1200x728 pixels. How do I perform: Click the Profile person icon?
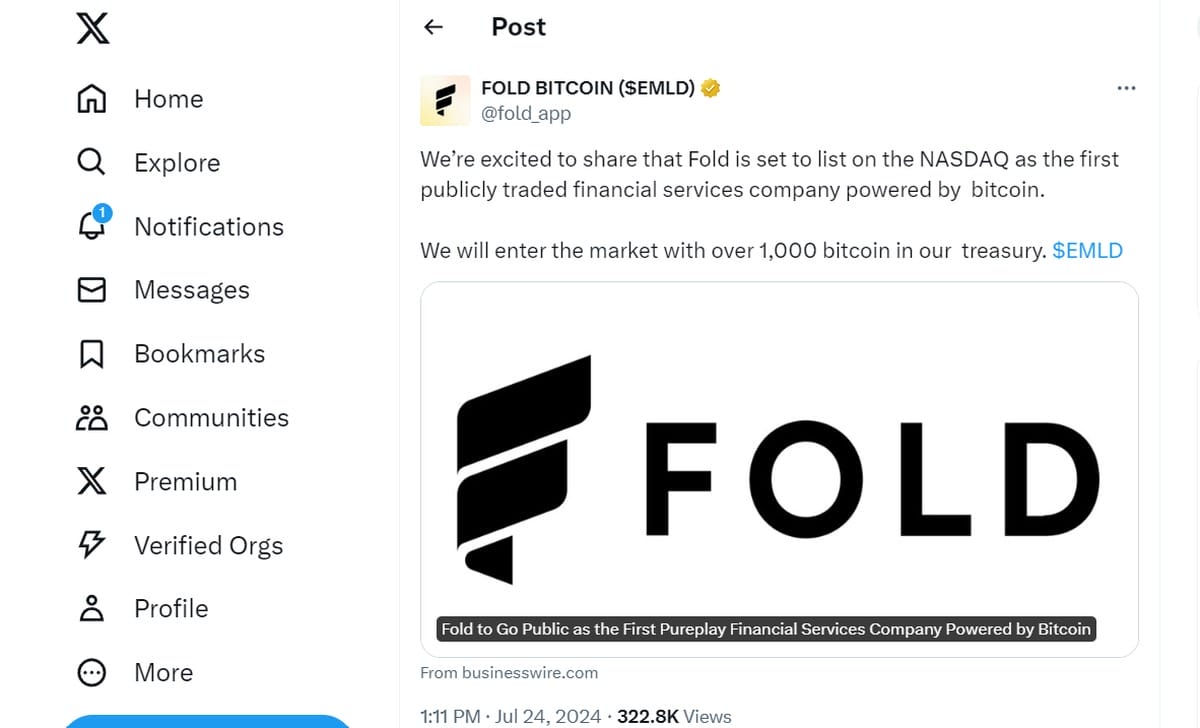tap(91, 608)
